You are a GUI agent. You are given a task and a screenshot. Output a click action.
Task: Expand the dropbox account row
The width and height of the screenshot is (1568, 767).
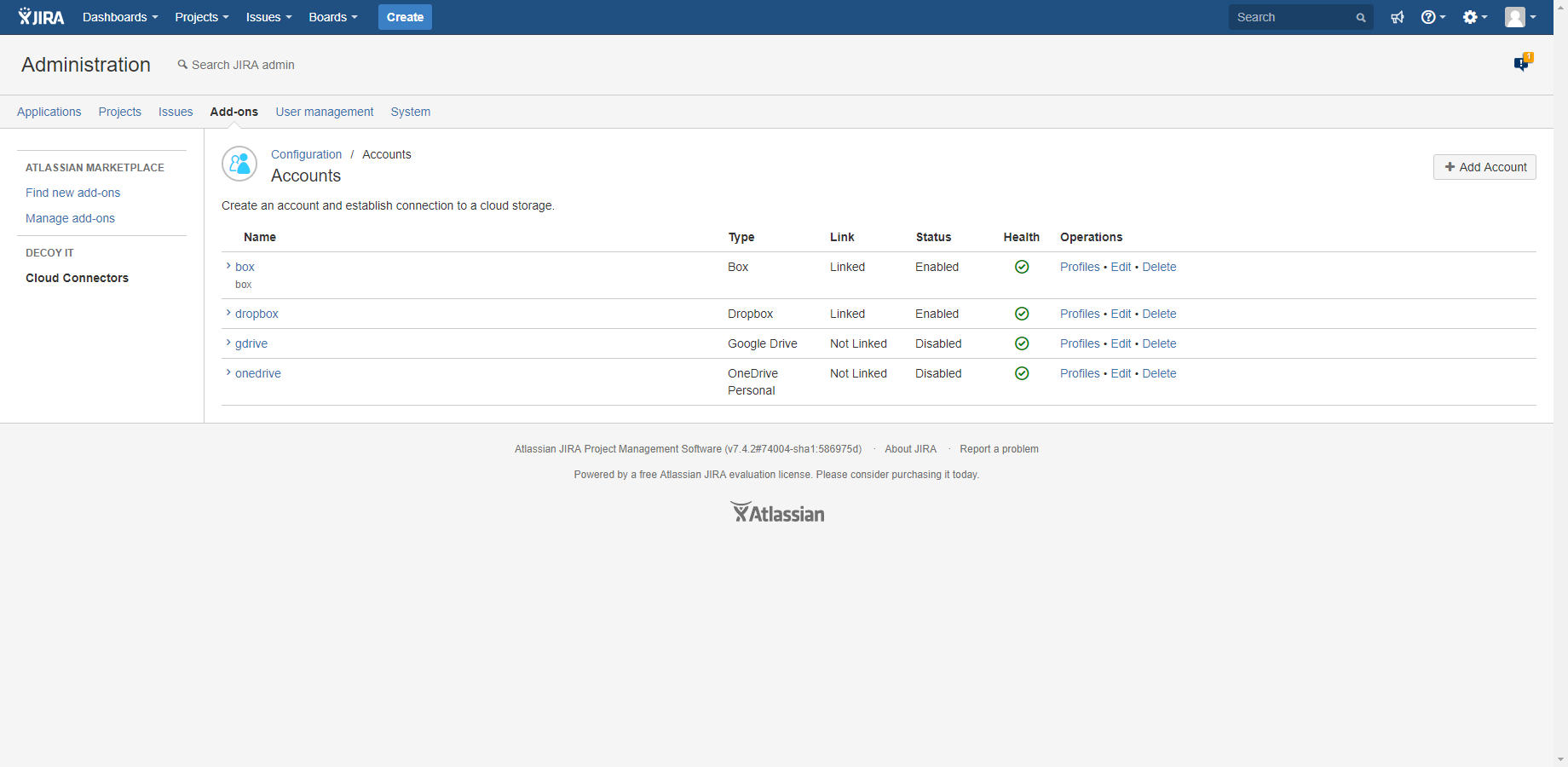[x=228, y=313]
